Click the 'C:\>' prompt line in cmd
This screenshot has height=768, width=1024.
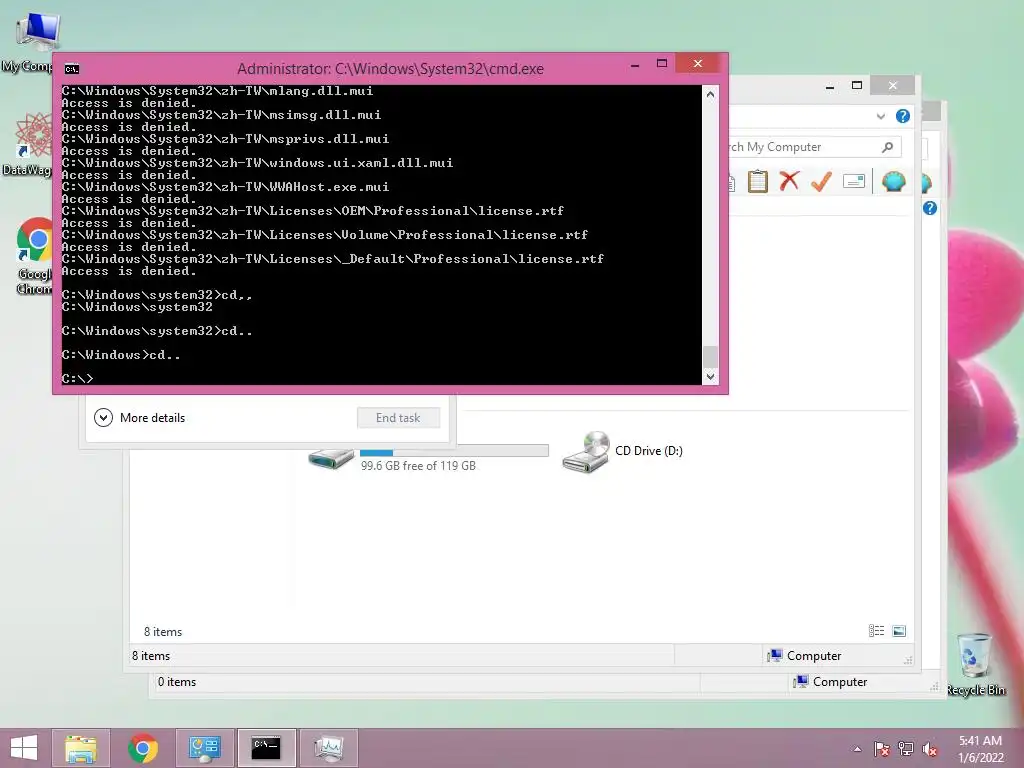pos(78,378)
